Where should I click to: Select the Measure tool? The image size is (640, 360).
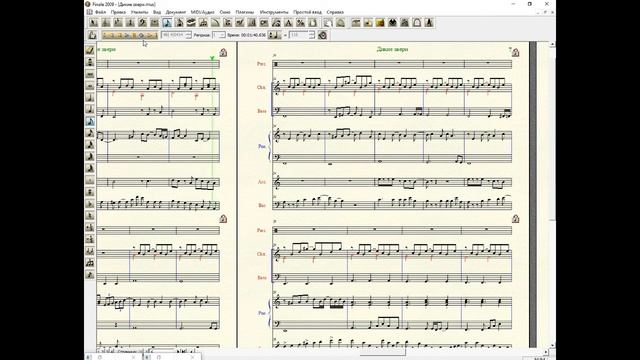[x=155, y=23]
